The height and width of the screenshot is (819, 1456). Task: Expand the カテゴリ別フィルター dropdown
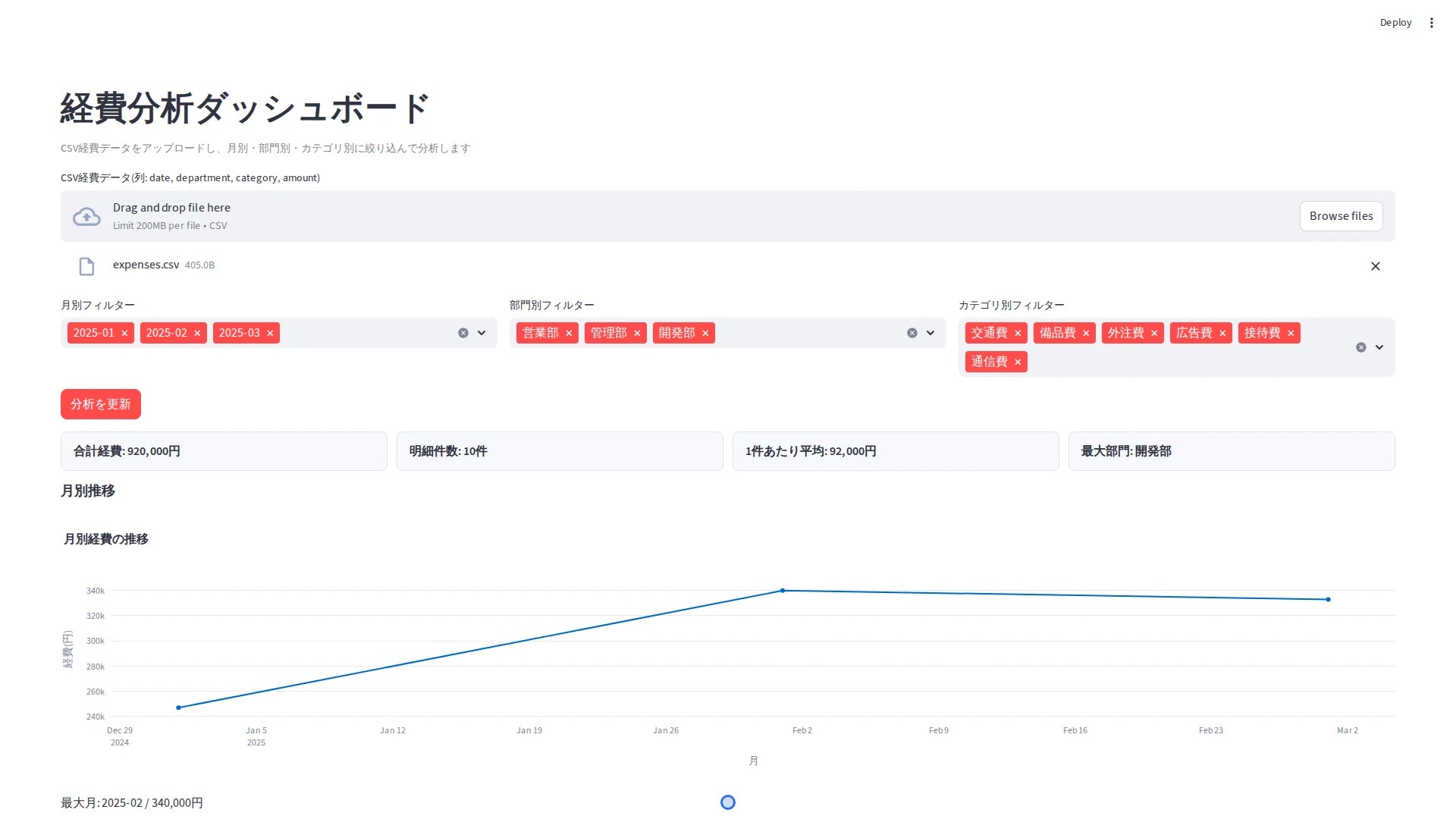coord(1379,347)
